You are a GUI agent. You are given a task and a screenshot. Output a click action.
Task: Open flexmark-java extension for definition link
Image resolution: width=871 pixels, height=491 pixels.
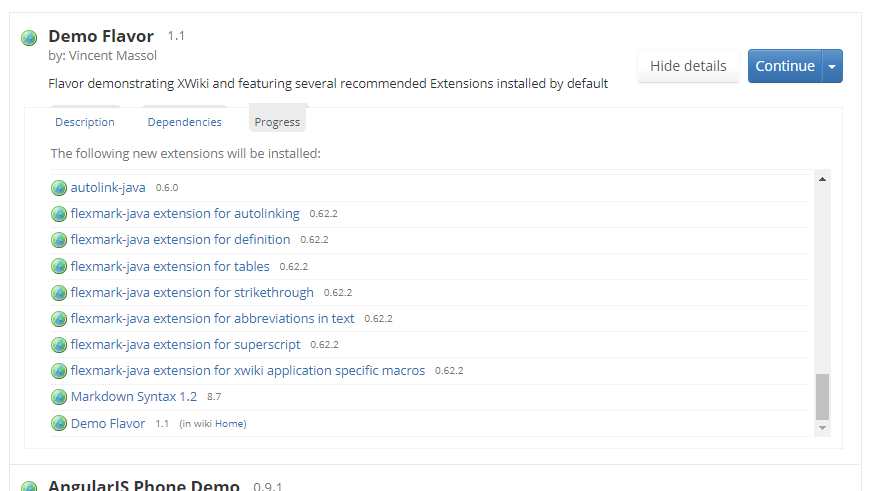click(x=181, y=240)
